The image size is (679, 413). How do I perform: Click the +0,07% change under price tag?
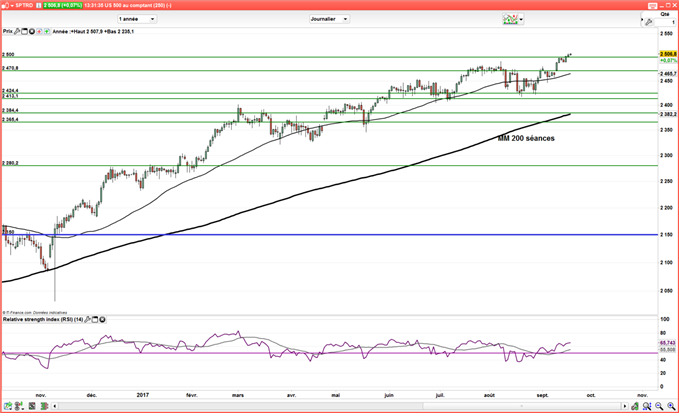(668, 60)
